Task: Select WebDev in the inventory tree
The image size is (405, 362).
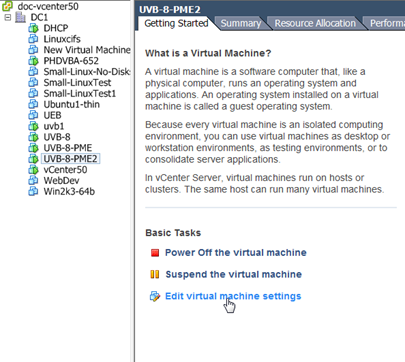Action: 61,181
